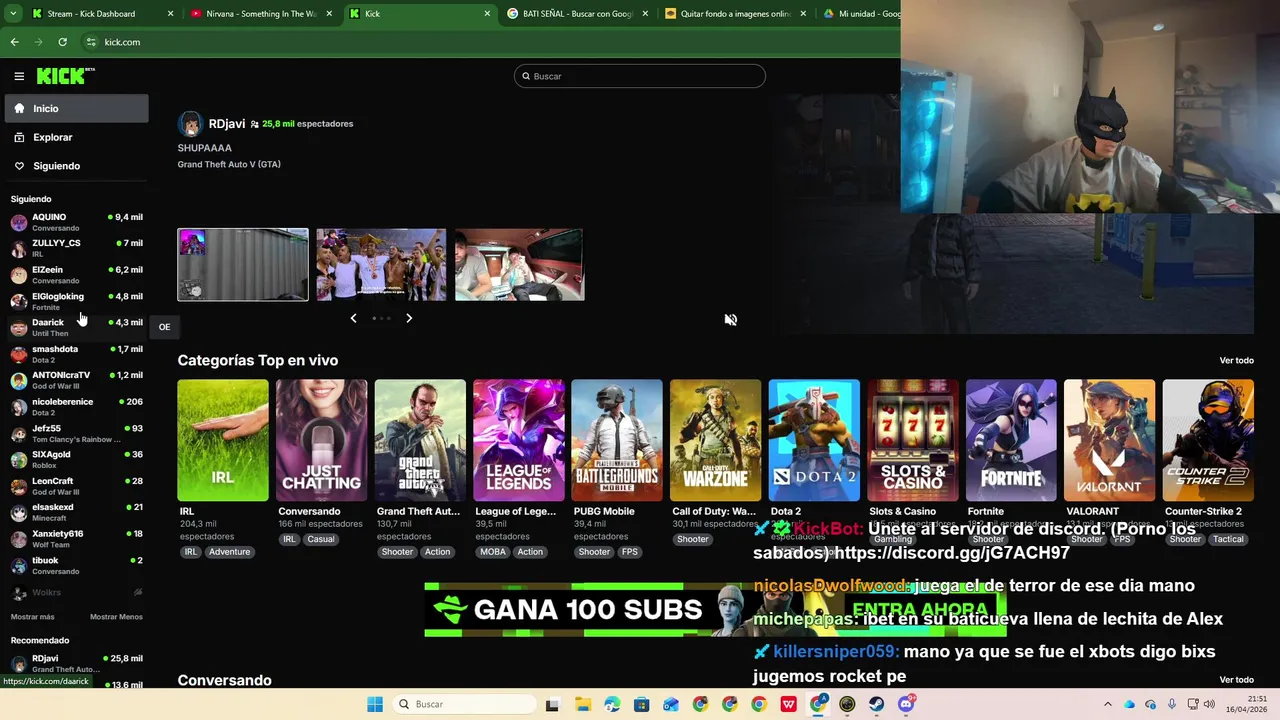This screenshot has width=1280, height=720.
Task: Click the Casual tag under Conversando
Action: 321,539
